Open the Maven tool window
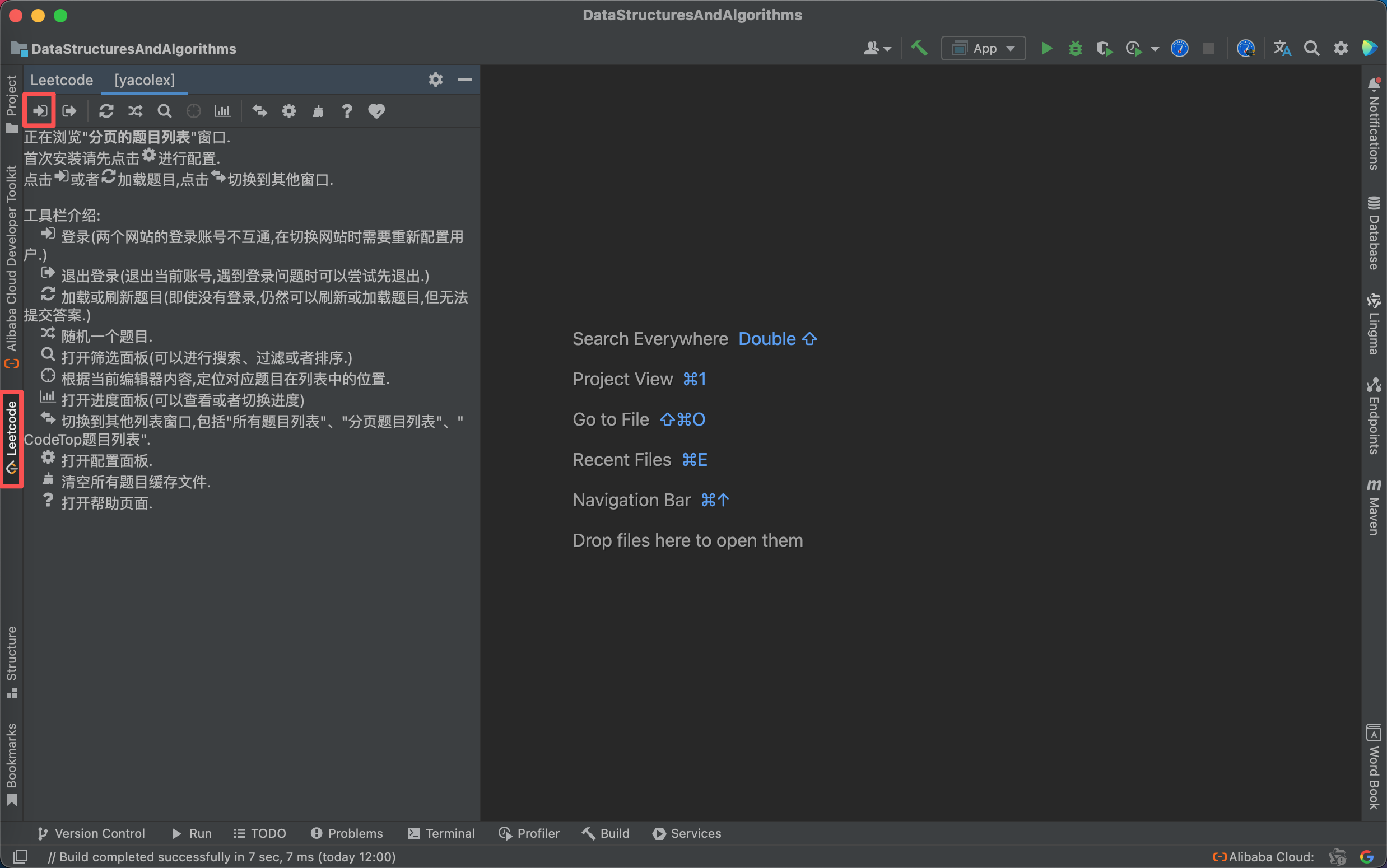 click(1374, 507)
